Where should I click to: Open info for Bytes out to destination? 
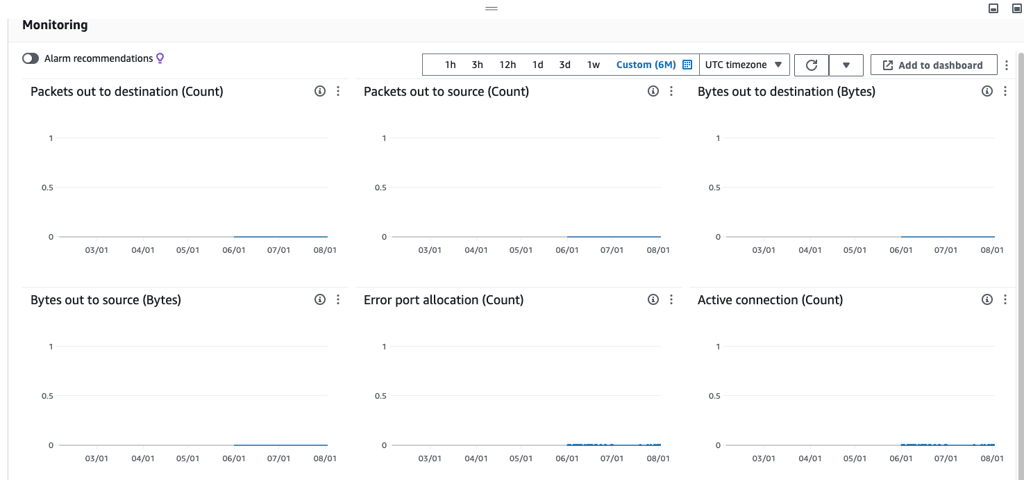click(987, 91)
